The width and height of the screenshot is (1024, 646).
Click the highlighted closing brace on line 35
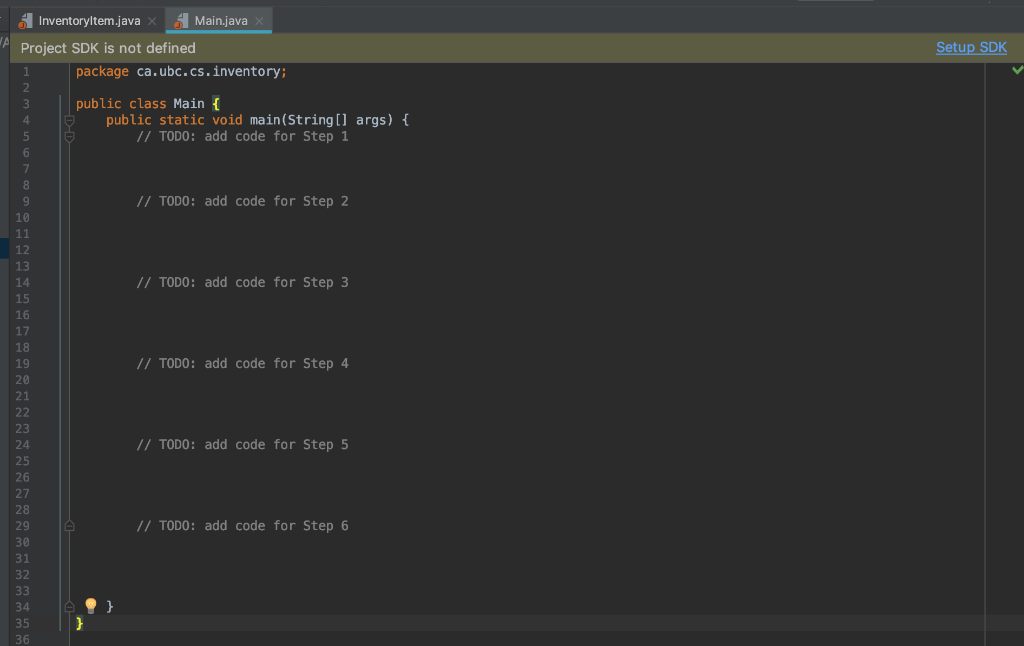tap(80, 623)
